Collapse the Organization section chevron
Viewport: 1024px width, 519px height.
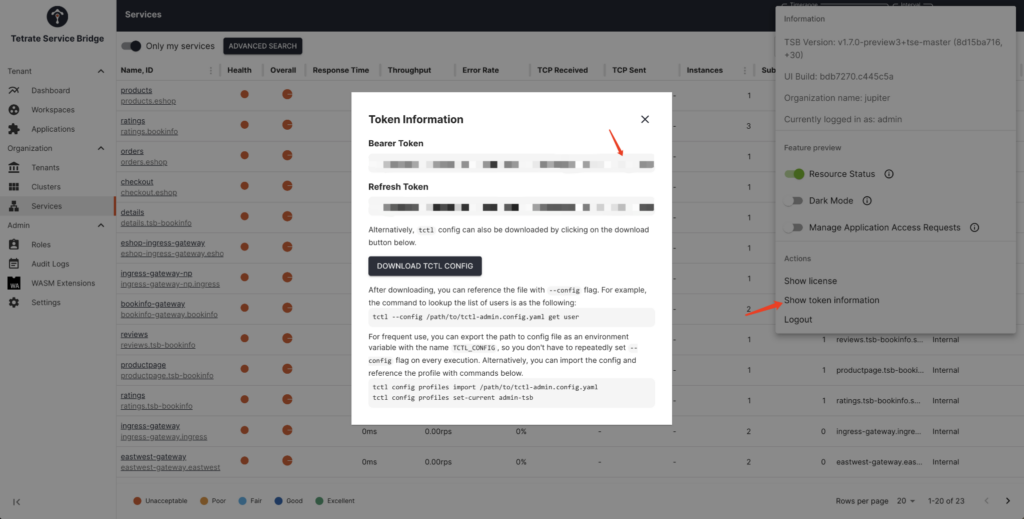pyautogui.click(x=101, y=148)
